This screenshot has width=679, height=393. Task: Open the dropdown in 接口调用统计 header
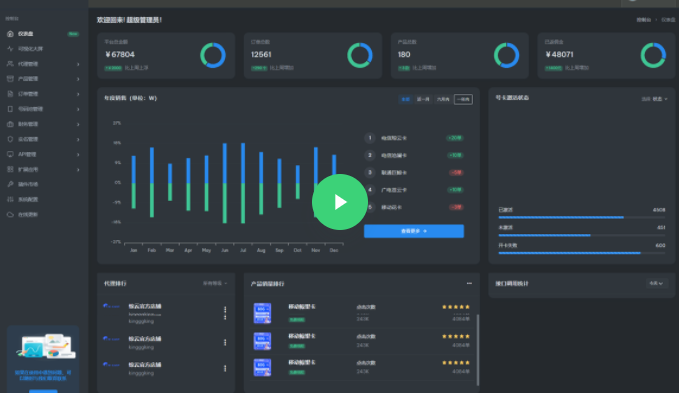656,283
